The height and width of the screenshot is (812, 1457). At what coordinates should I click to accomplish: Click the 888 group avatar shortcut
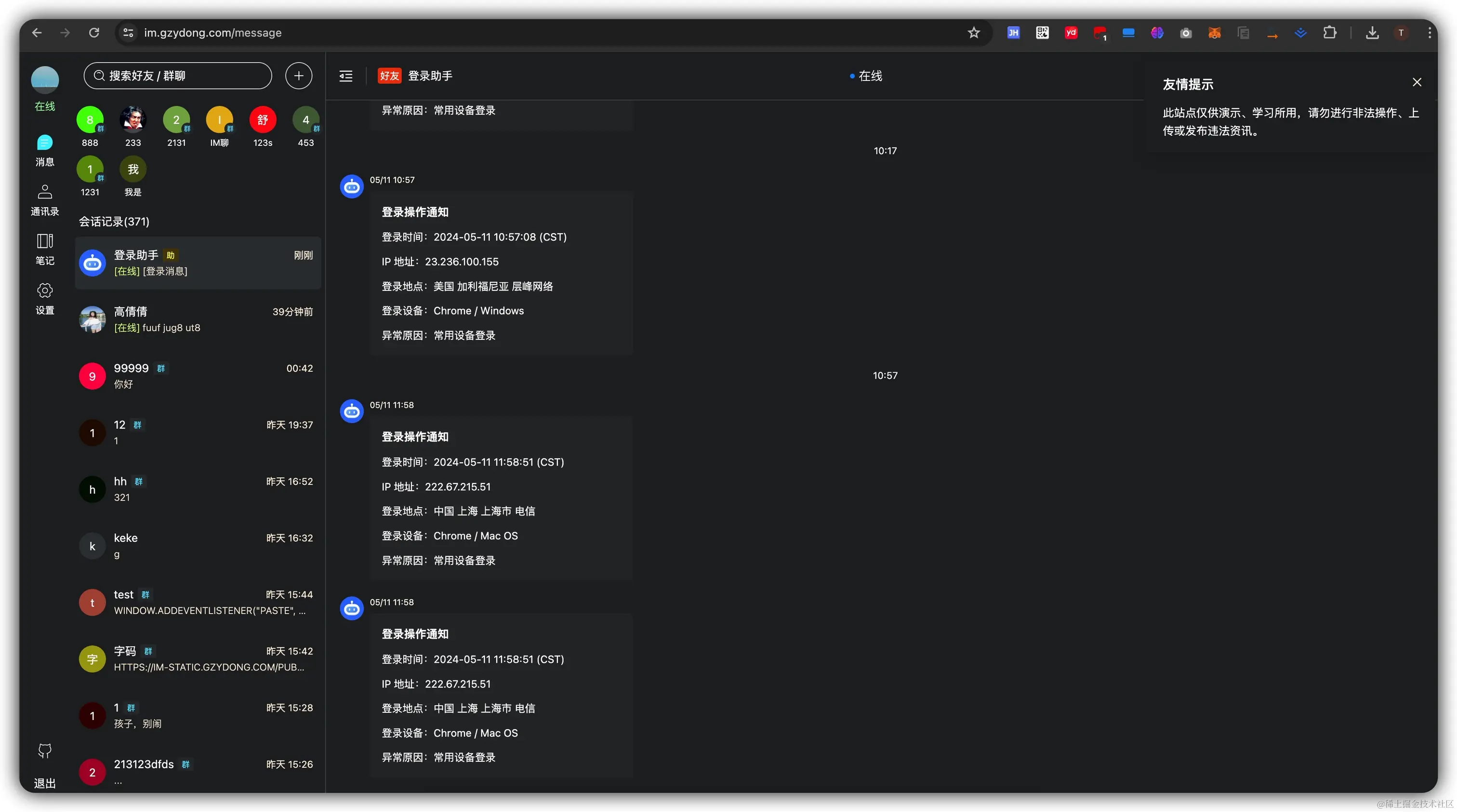coord(90,120)
